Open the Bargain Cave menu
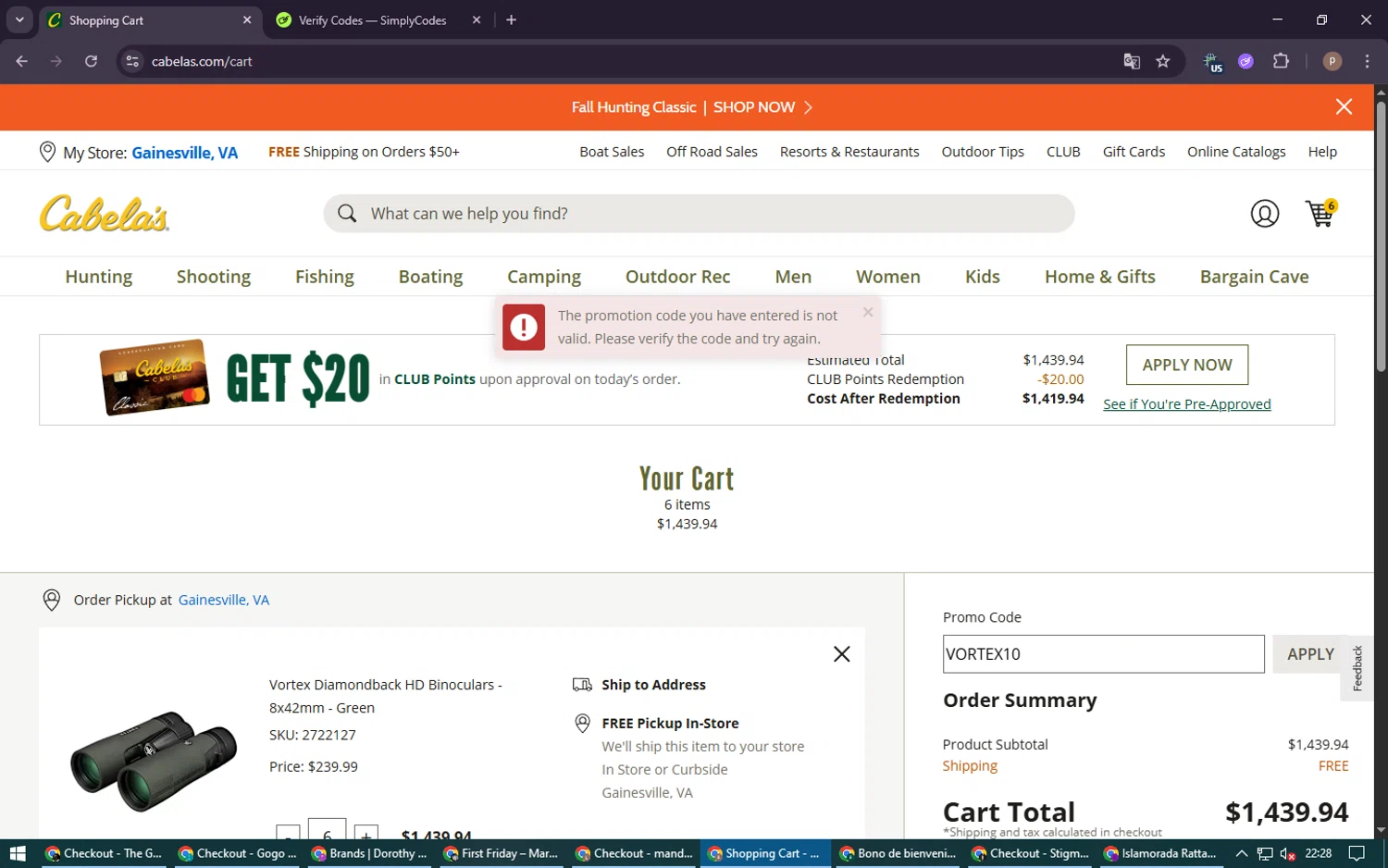This screenshot has width=1388, height=868. click(1255, 277)
